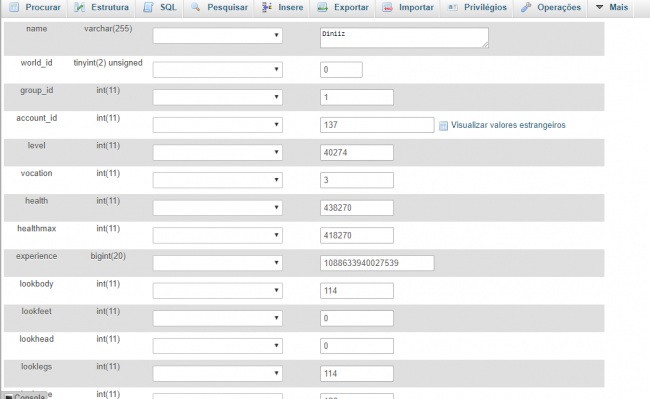The image size is (650, 399).
Task: Open function dropdown for experience row
Action: pos(218,263)
